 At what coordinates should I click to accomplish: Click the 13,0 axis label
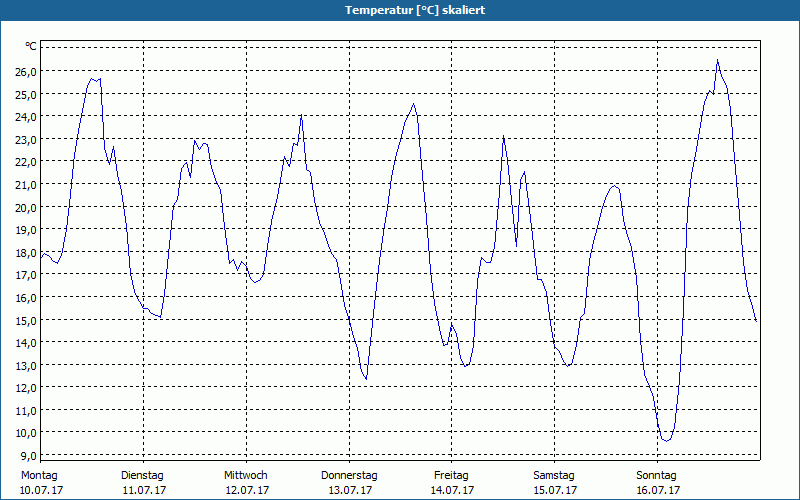click(27, 365)
